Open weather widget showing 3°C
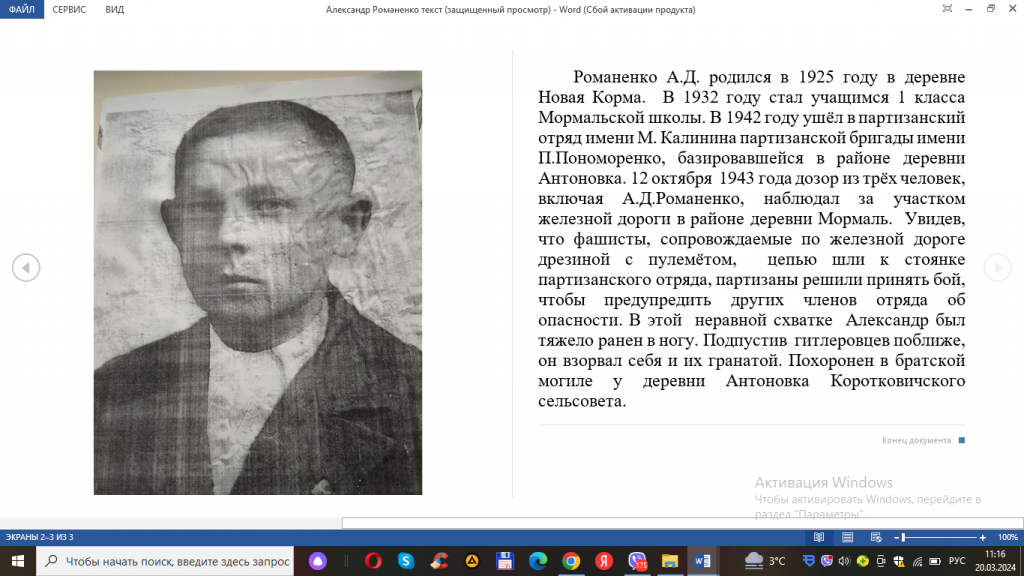 click(x=764, y=561)
